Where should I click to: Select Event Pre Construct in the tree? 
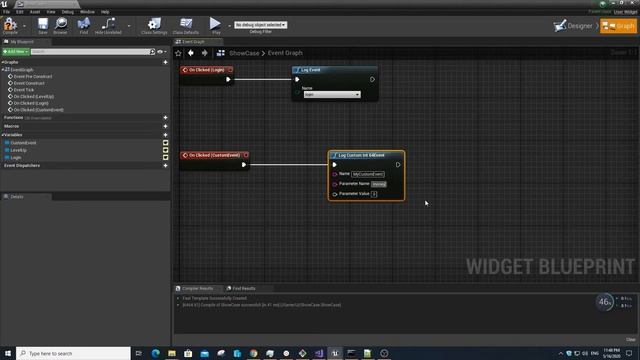point(33,76)
